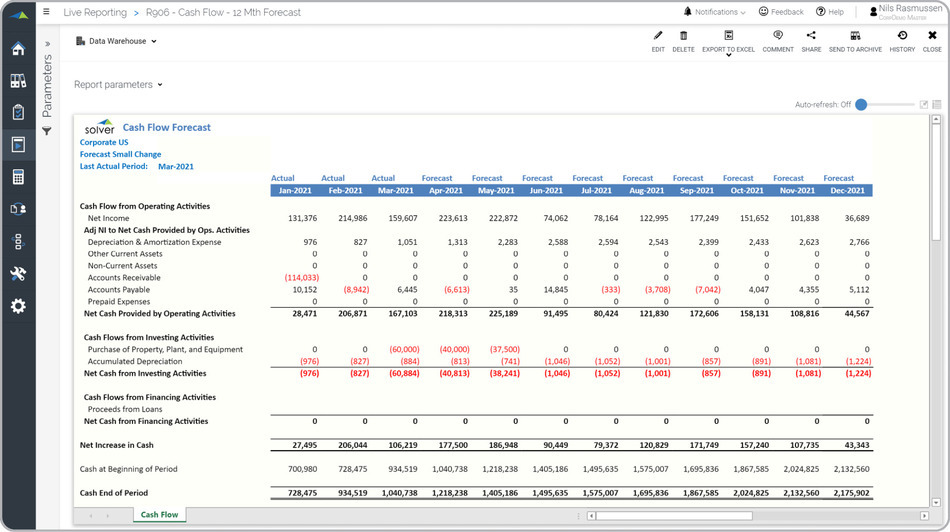The height and width of the screenshot is (532, 950).
Task: Open the Comment speech bubble tool
Action: [777, 37]
